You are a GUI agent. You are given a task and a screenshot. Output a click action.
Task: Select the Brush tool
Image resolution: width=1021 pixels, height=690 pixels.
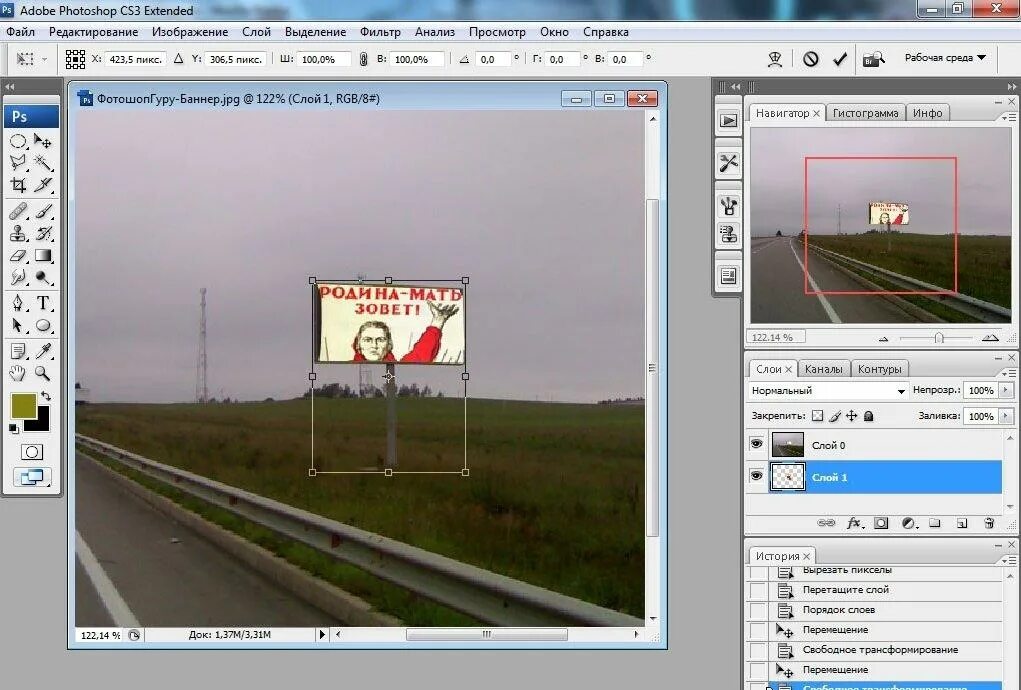coord(43,211)
